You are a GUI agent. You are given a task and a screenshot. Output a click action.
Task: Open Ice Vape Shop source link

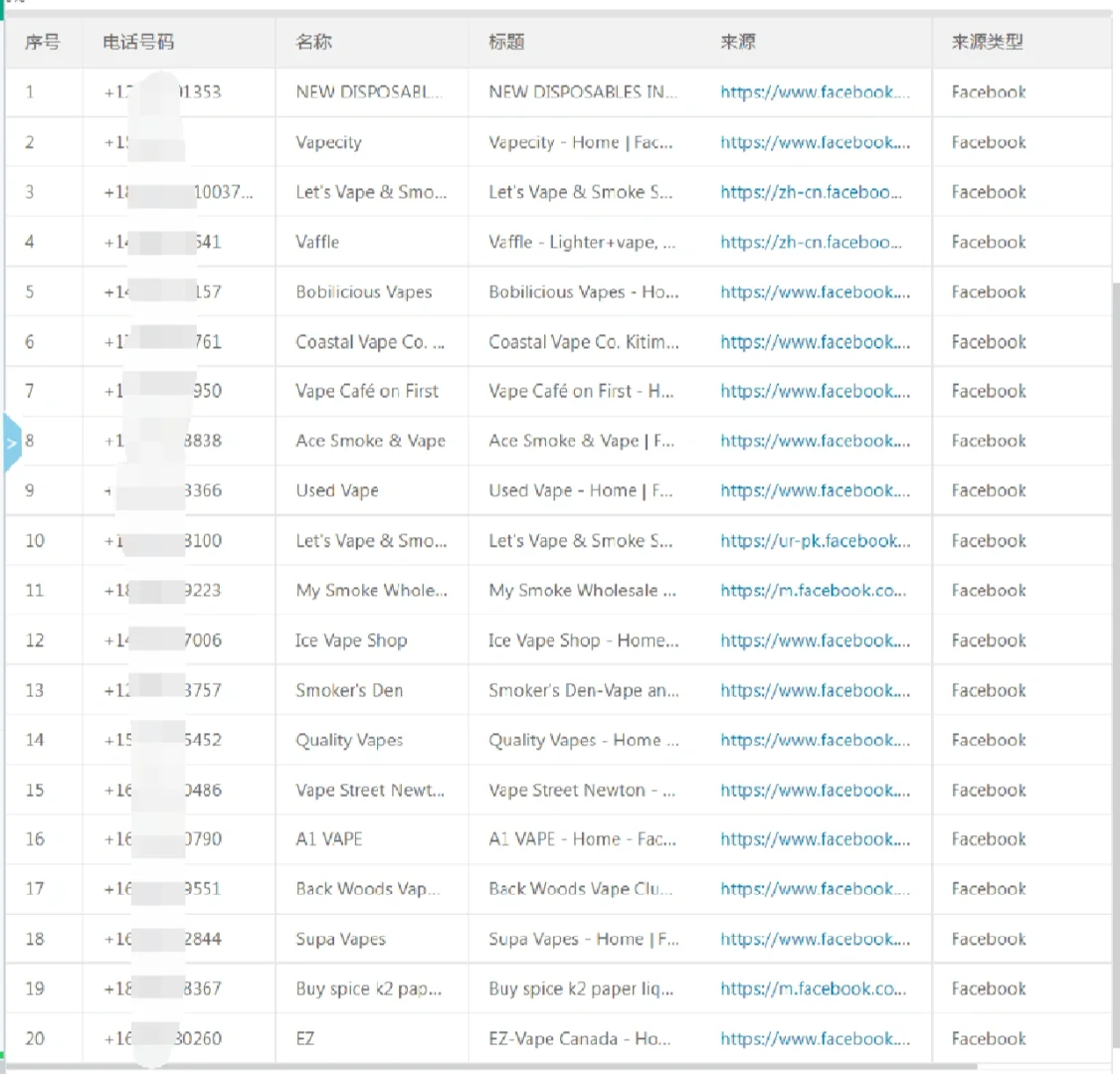coord(815,640)
